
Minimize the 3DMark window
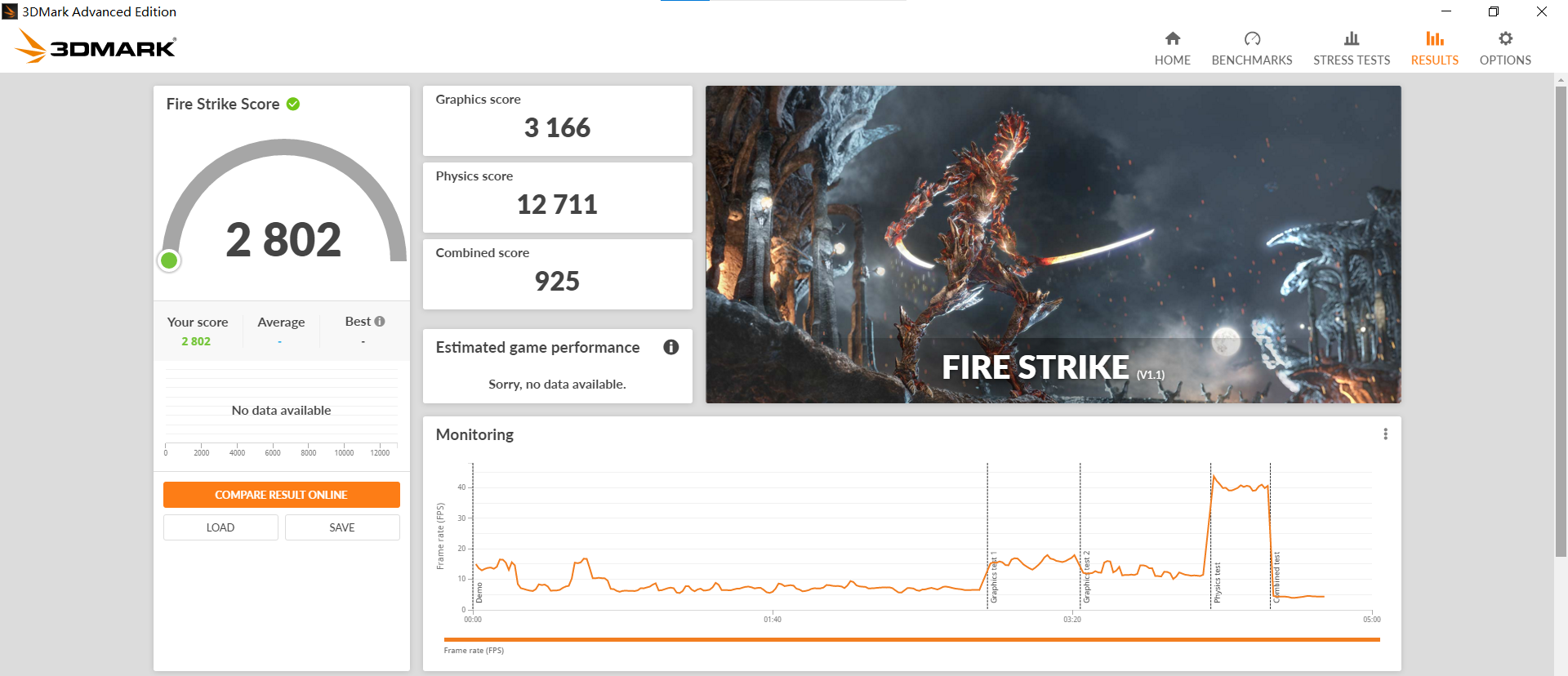1446,11
